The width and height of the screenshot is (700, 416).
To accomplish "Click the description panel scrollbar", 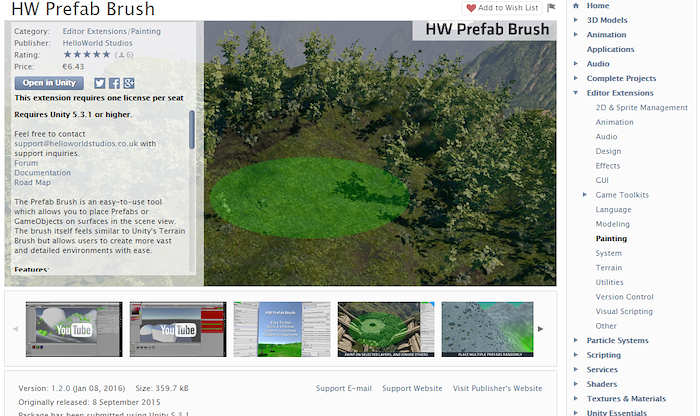I will tap(192, 129).
